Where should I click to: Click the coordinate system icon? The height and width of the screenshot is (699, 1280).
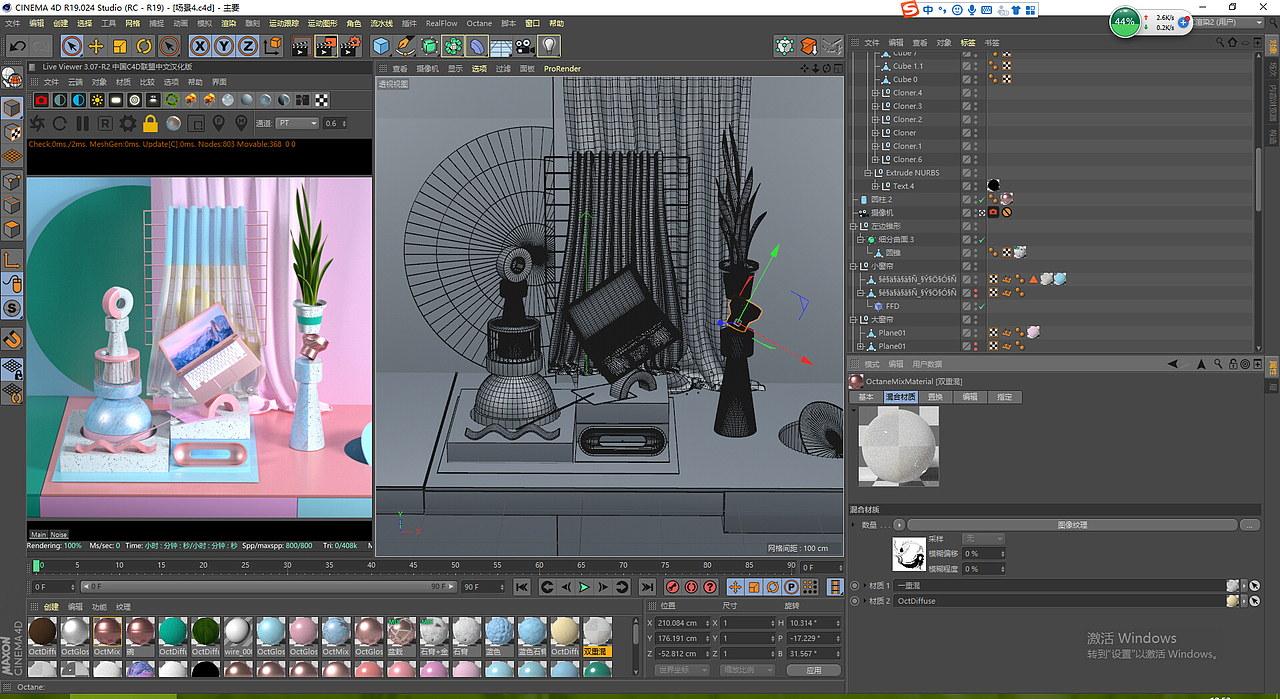click(x=273, y=46)
